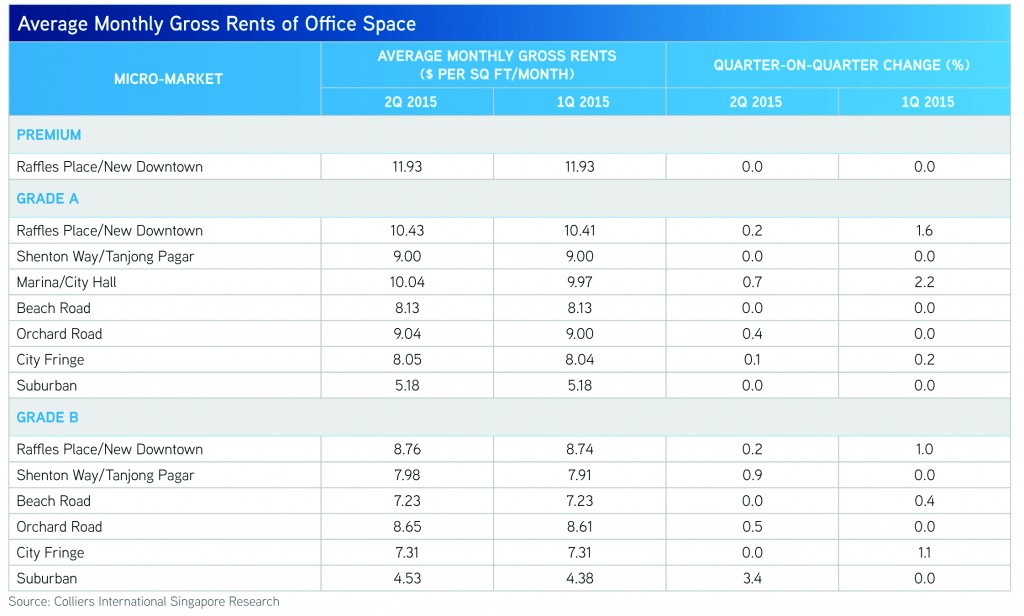Click the table title 'Average Monthly Gross Rents of Office Space'
This screenshot has width=1024, height=616.
(217, 24)
